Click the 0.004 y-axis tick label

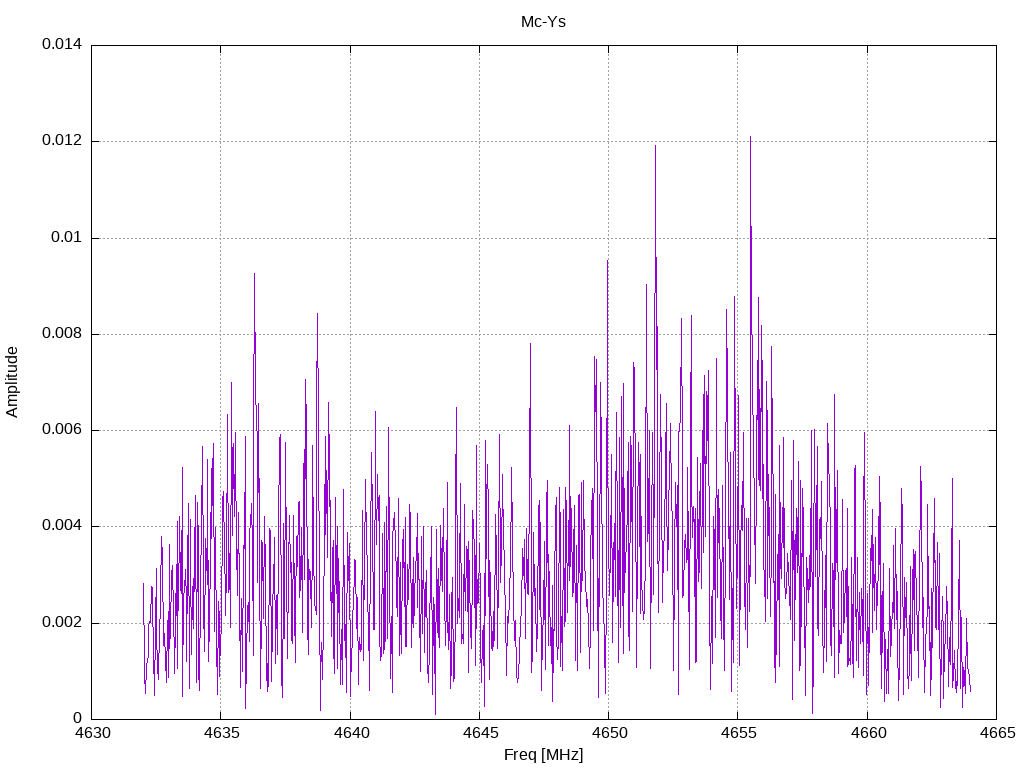pyautogui.click(x=62, y=526)
